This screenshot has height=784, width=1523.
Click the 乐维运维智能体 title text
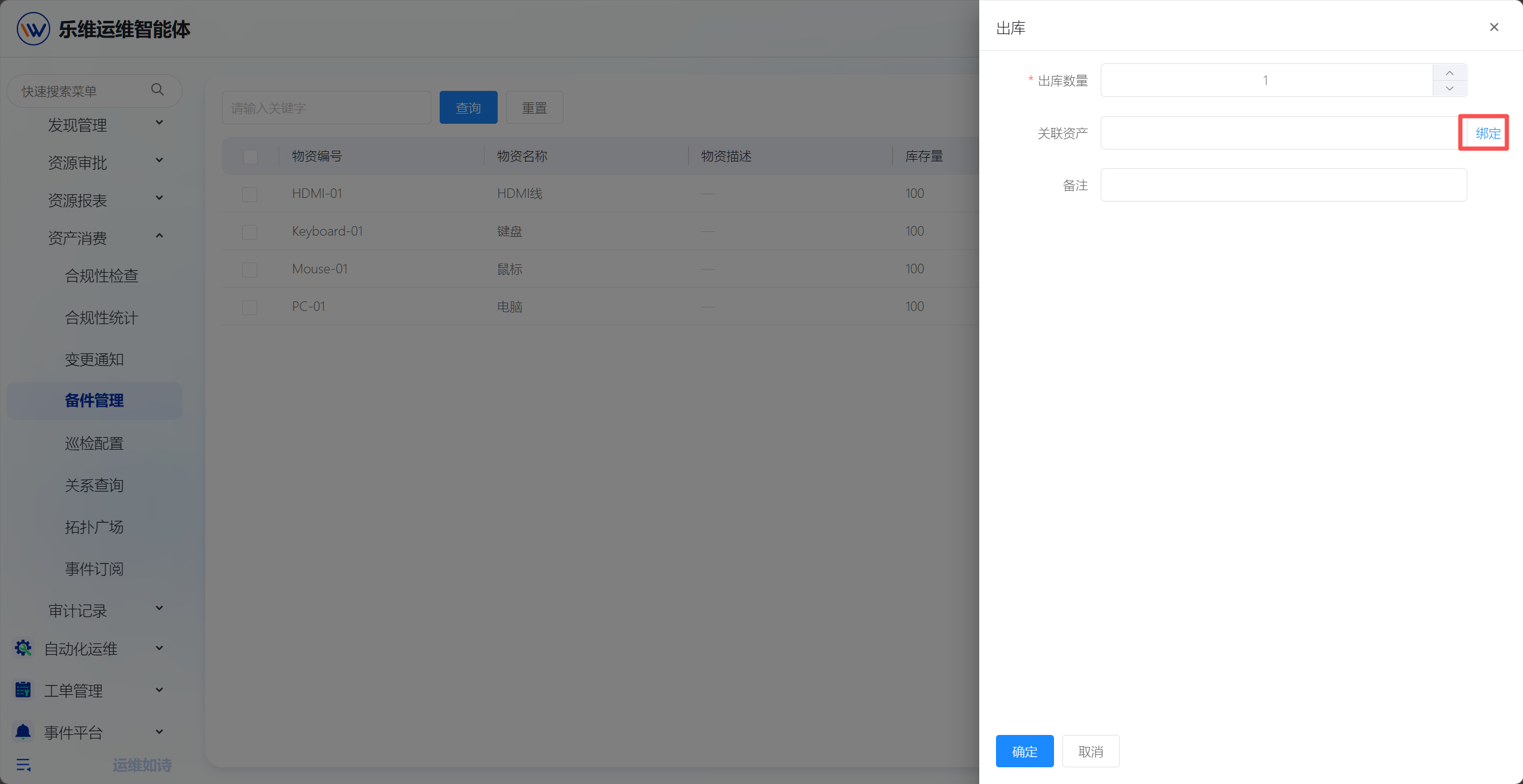tap(124, 29)
